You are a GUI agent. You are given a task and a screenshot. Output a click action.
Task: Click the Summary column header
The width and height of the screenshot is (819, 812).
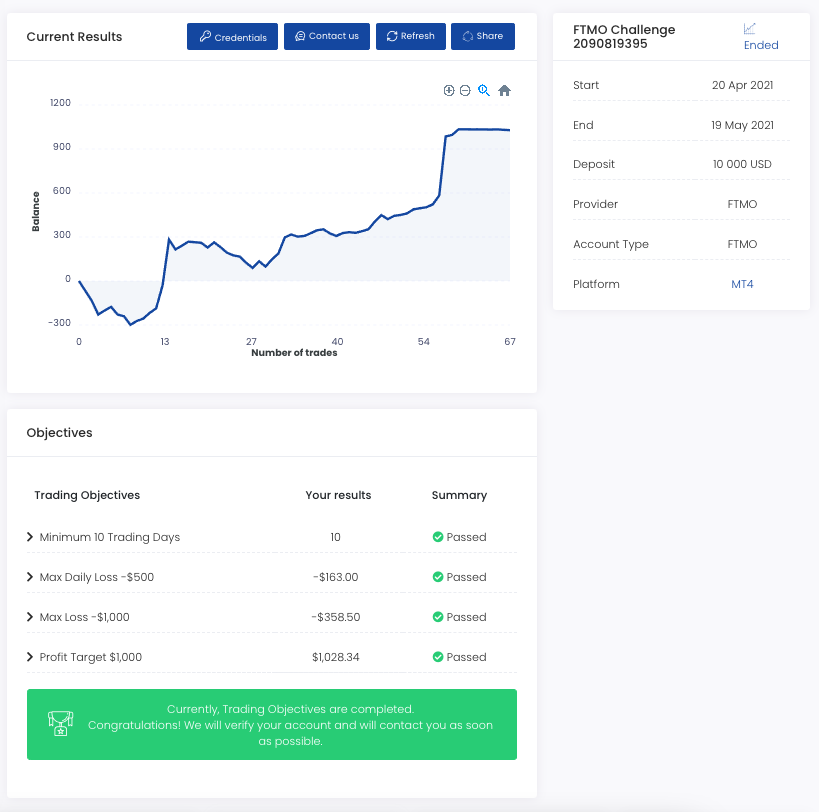click(x=459, y=495)
